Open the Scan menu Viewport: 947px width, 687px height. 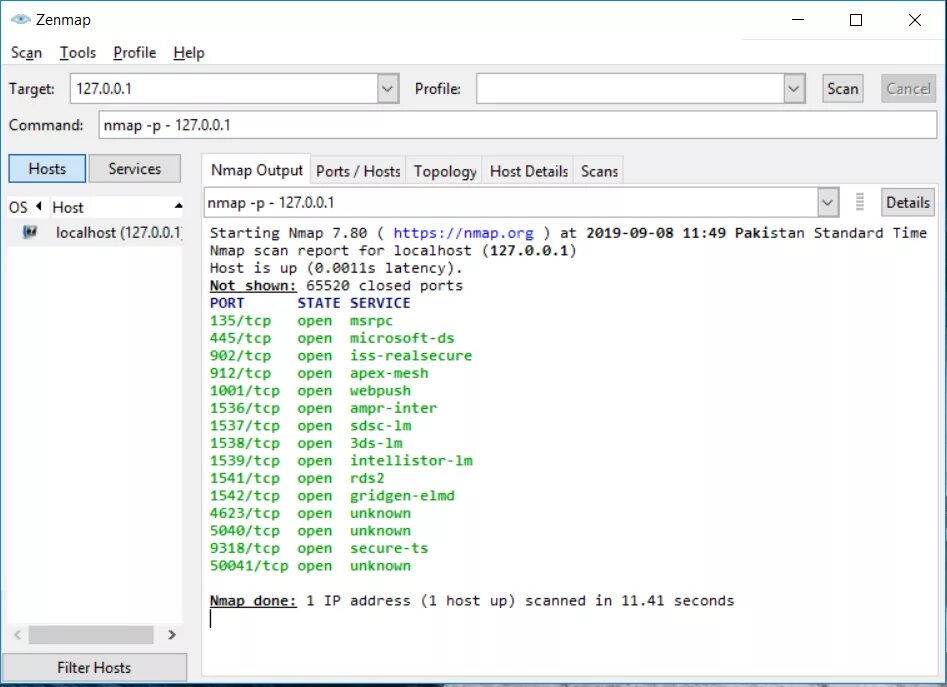(27, 53)
